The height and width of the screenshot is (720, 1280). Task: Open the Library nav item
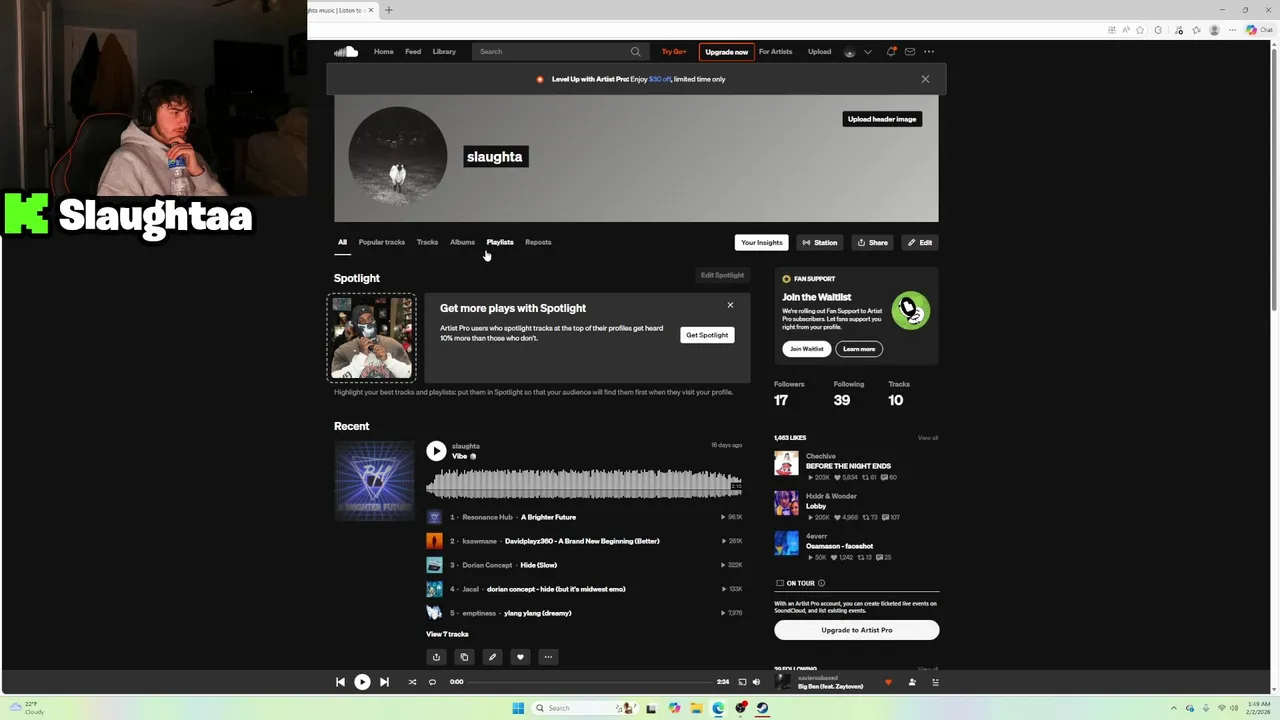point(444,52)
